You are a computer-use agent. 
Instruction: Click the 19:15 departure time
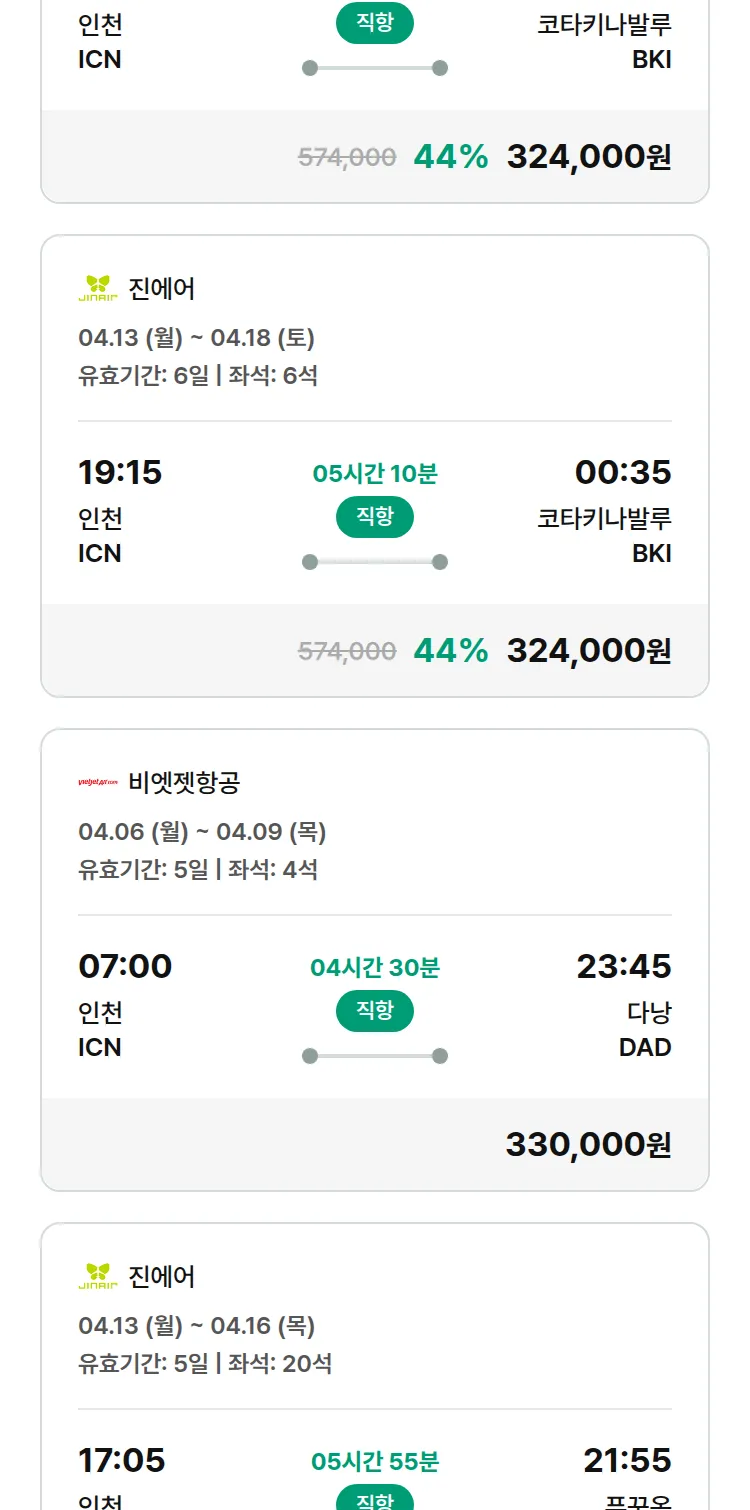coord(120,472)
